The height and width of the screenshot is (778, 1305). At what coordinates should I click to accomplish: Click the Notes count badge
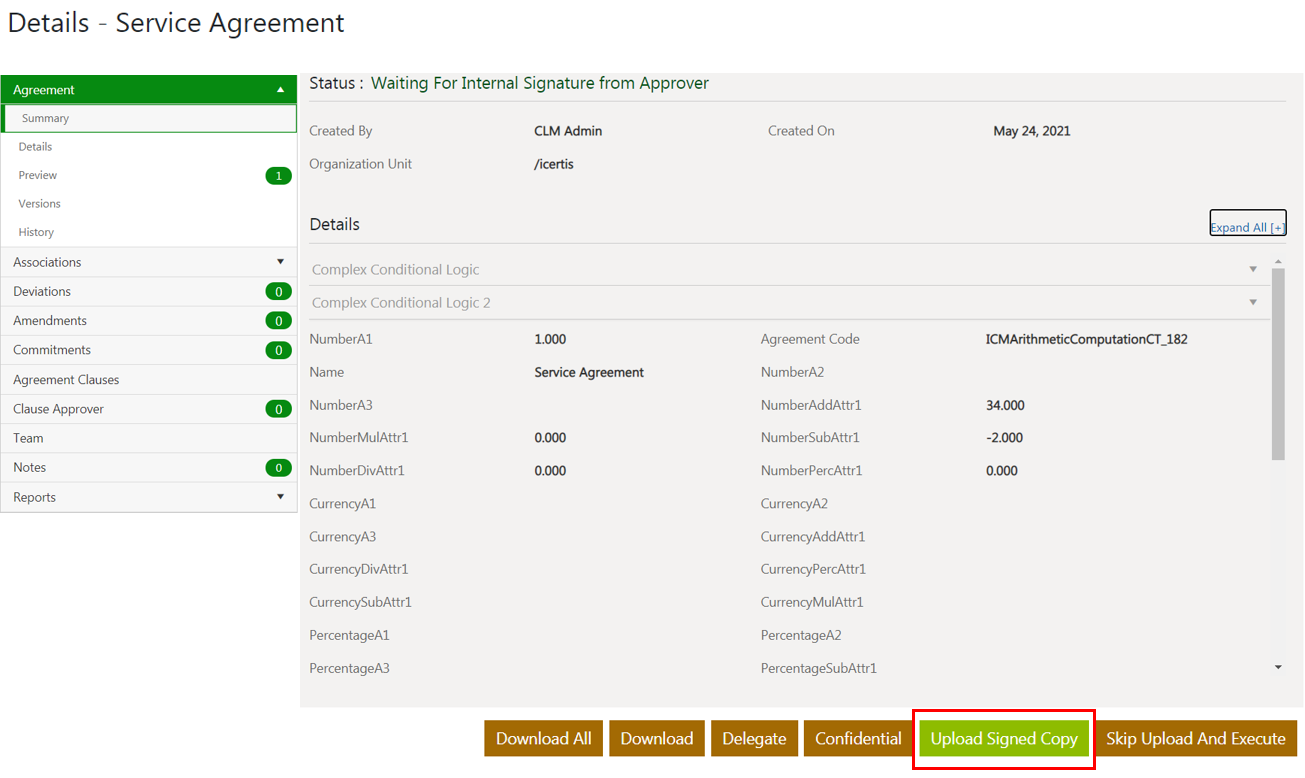278,468
